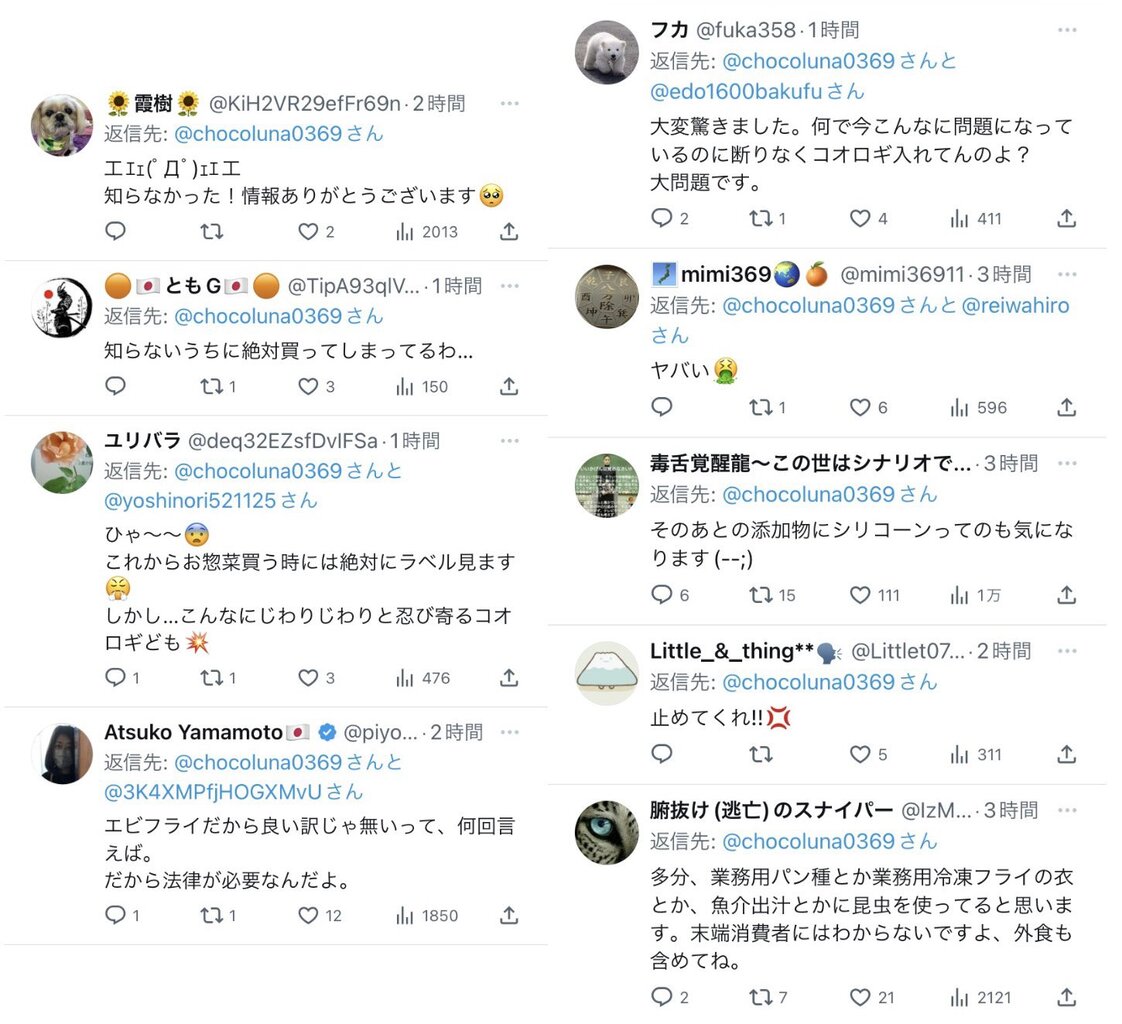Image resolution: width=1122 pixels, height=1024 pixels.
Task: Open three-dot menu on mimi369's reply
Action: click(1067, 274)
